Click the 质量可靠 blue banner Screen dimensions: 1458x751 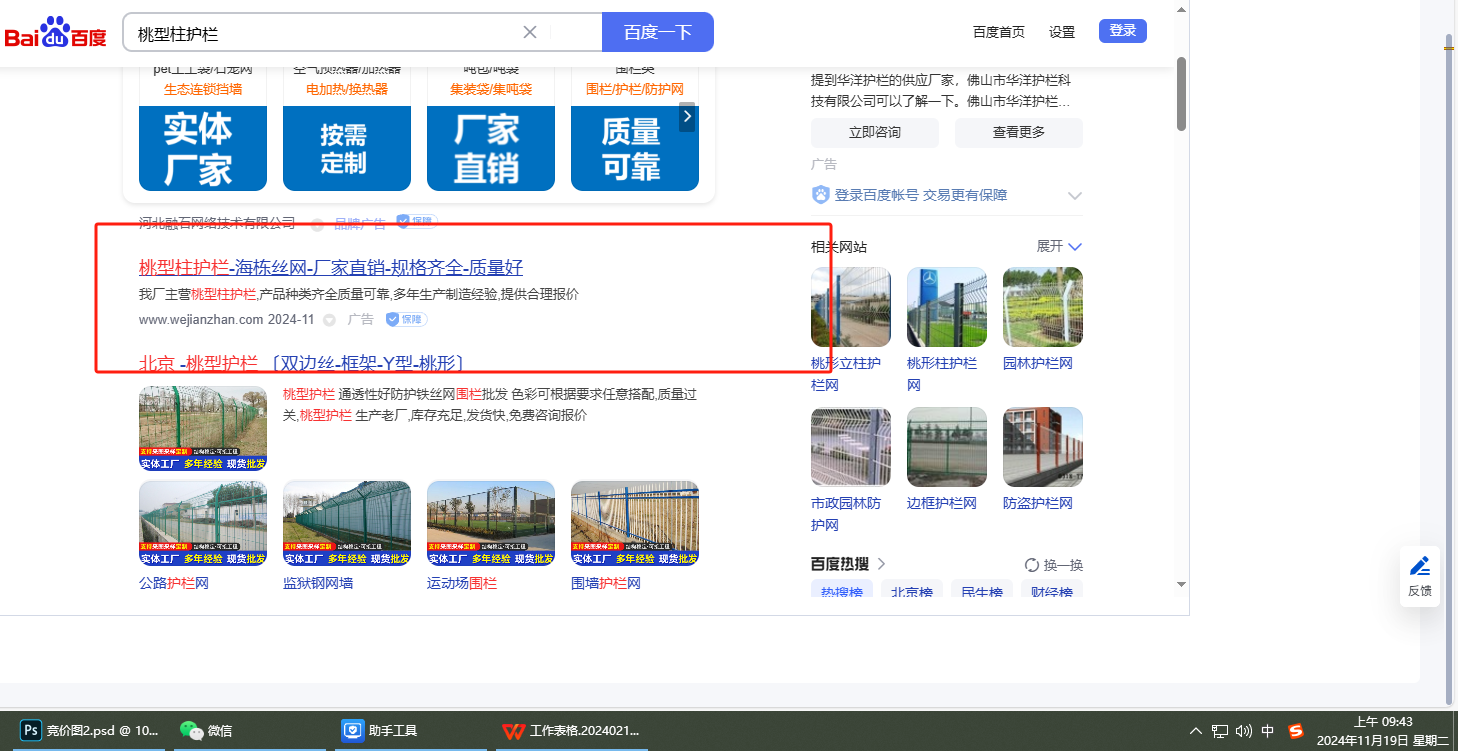point(635,148)
